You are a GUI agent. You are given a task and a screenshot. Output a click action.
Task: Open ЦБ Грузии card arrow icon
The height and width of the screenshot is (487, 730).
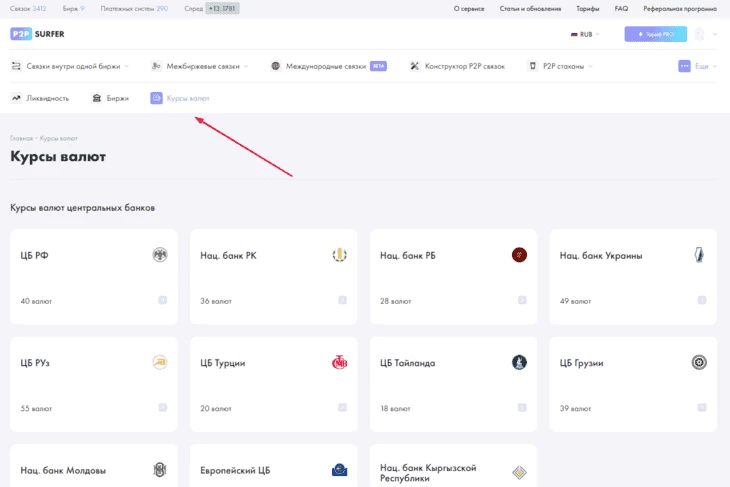[x=702, y=407]
